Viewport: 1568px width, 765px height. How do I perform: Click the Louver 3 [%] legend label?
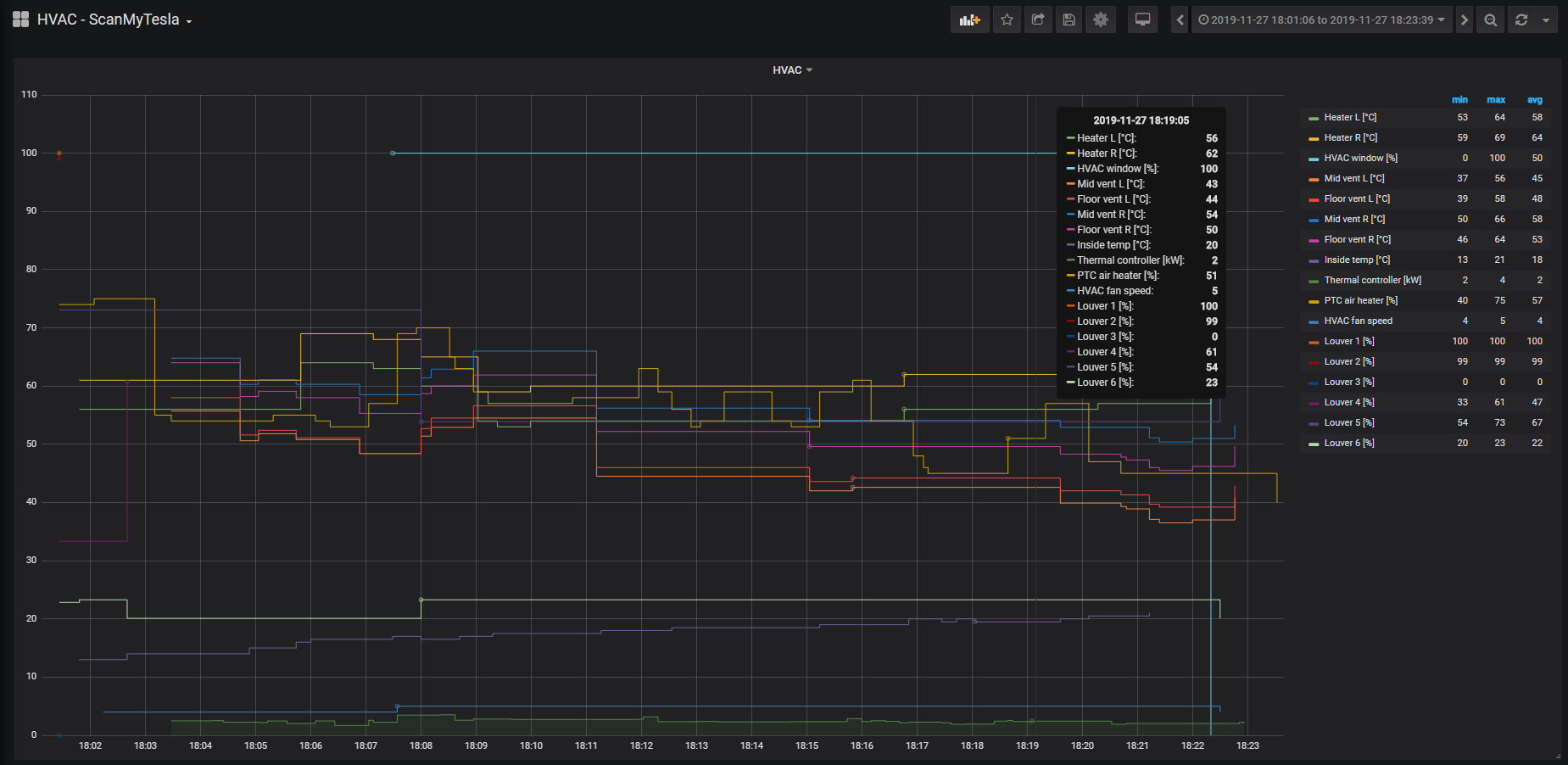click(x=1349, y=382)
